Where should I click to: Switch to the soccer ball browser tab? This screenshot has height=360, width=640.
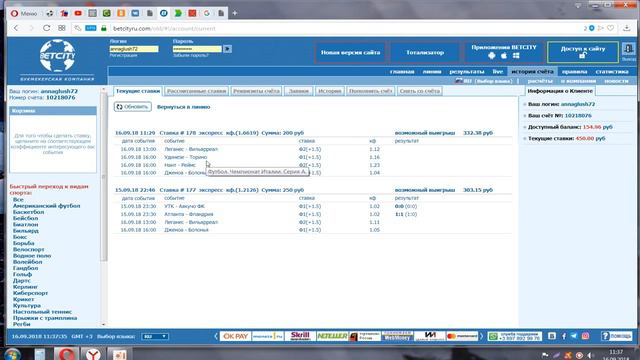tap(50, 13)
